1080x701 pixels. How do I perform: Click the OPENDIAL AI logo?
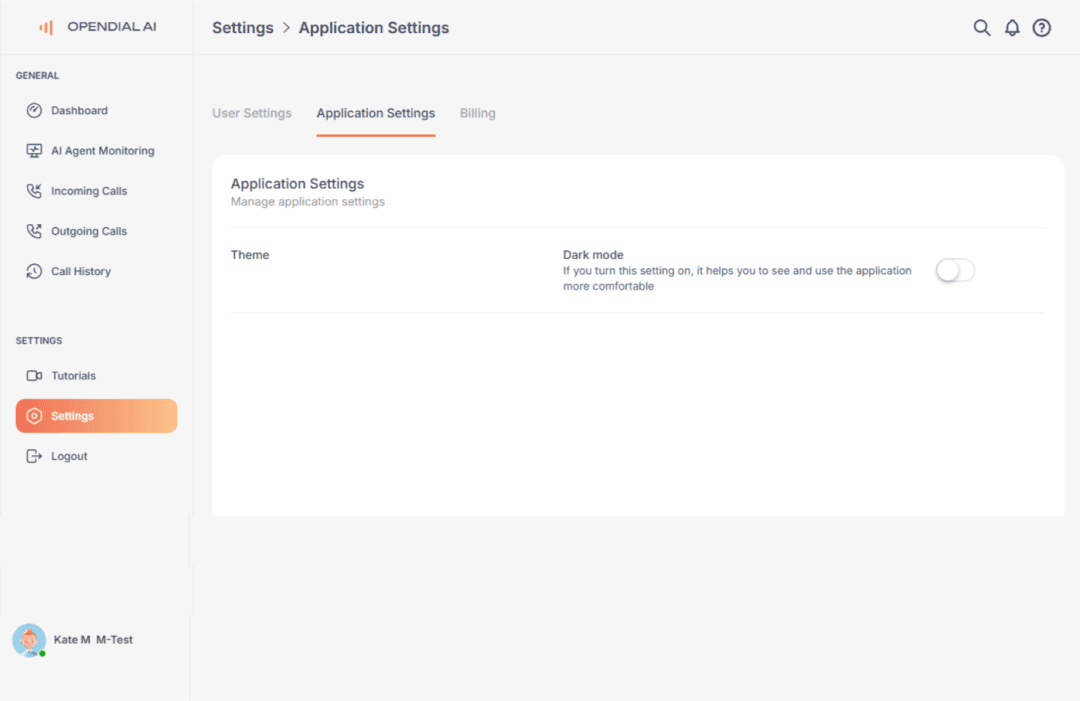click(x=97, y=27)
